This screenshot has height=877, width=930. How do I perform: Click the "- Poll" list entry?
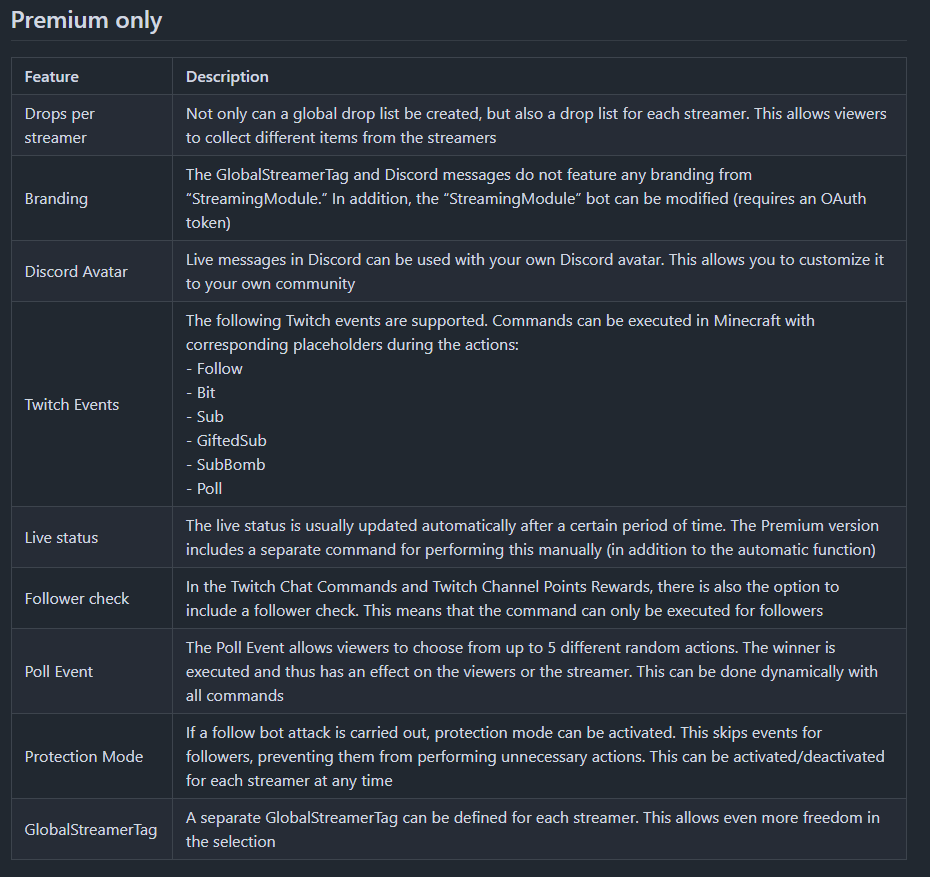coord(204,489)
